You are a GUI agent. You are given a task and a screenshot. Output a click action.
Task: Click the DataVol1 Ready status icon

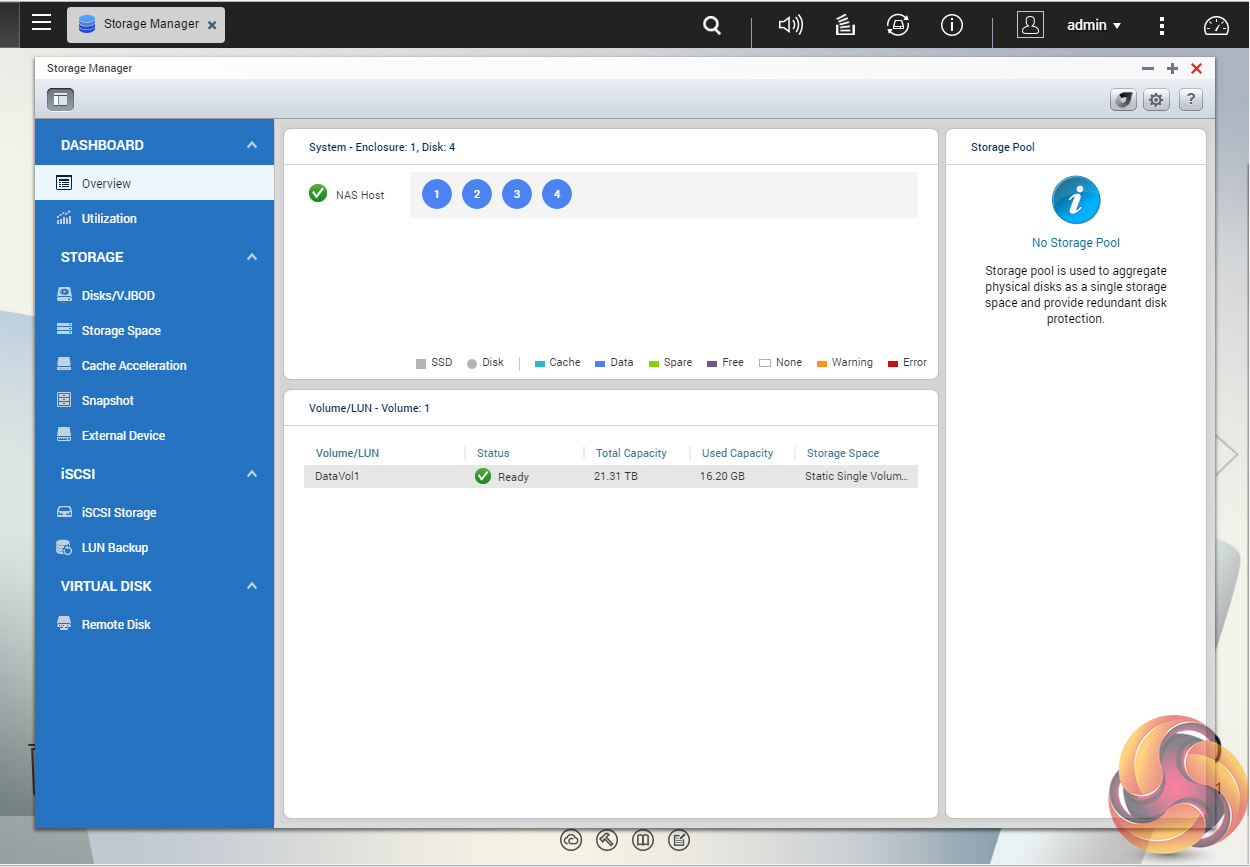[483, 476]
